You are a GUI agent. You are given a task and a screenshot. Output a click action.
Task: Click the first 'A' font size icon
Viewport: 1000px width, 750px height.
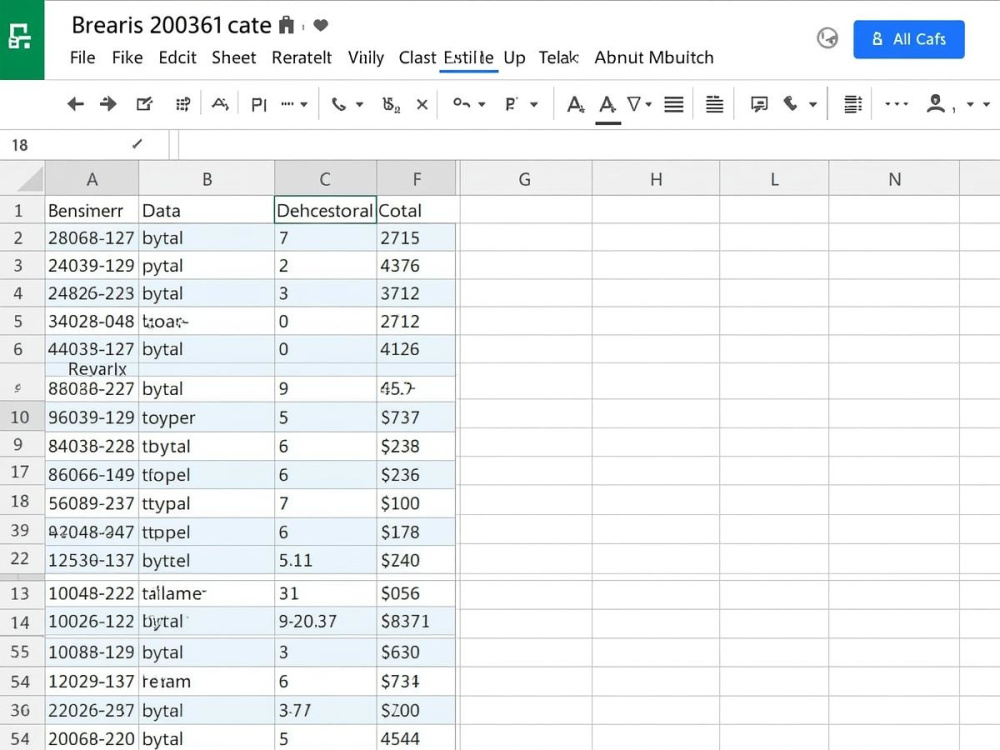(575, 104)
